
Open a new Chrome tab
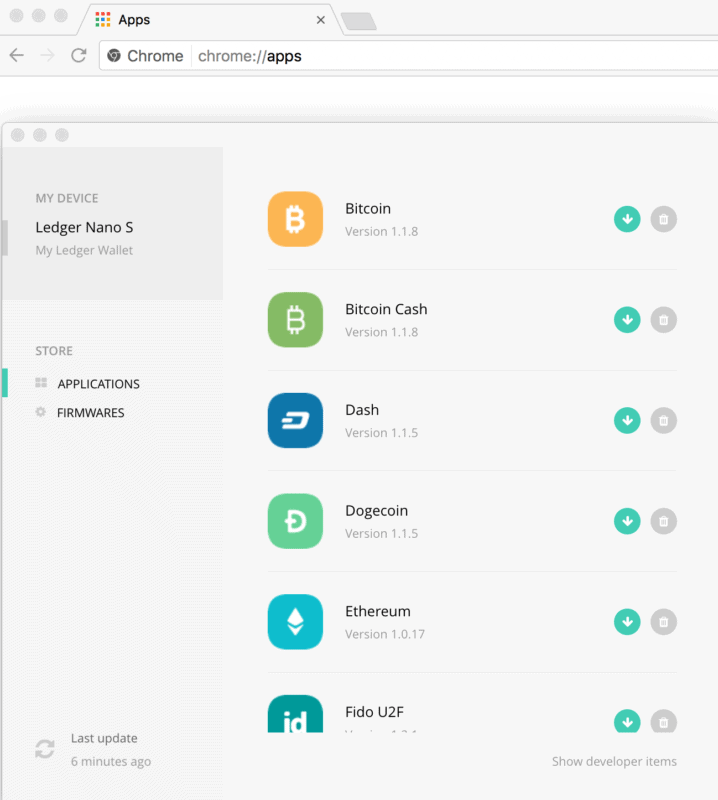pyautogui.click(x=359, y=21)
